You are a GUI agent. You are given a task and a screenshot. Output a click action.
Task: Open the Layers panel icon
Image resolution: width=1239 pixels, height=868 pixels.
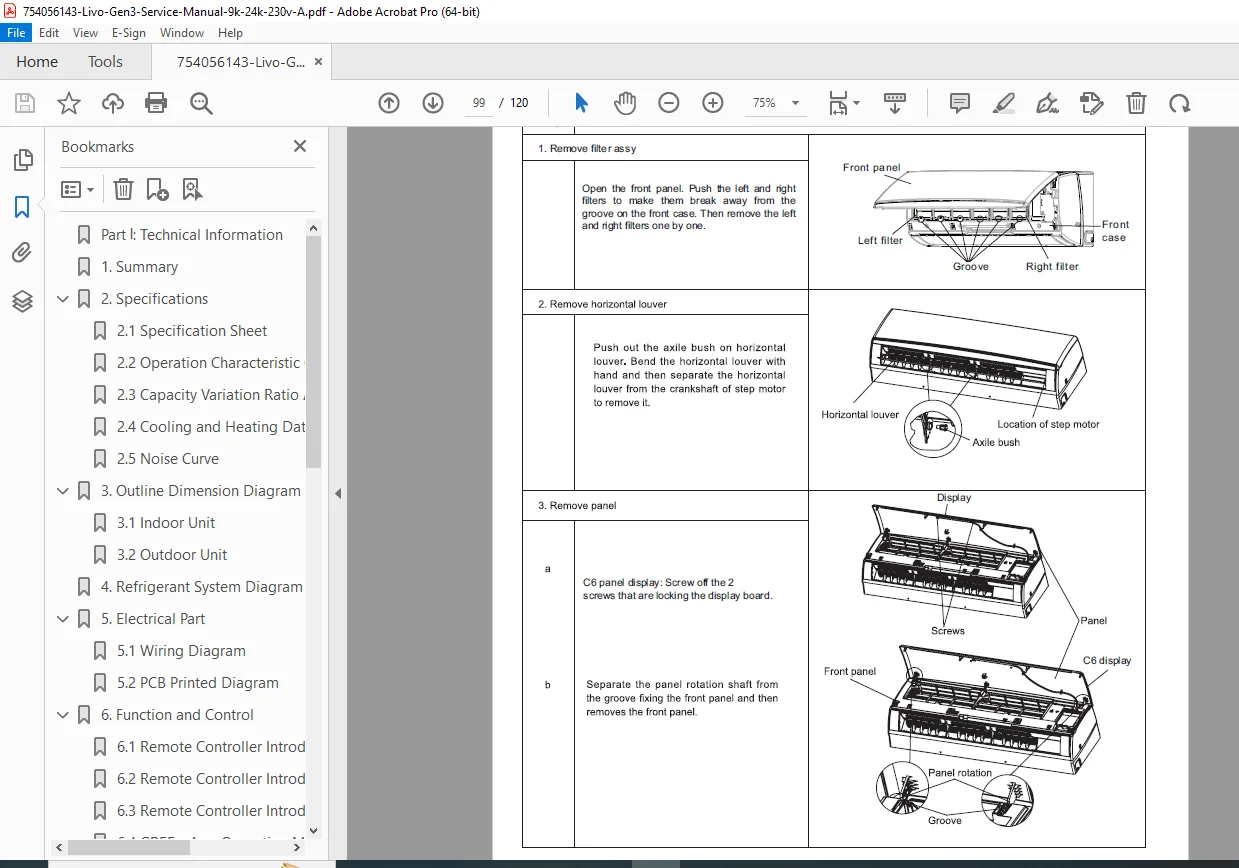[22, 300]
